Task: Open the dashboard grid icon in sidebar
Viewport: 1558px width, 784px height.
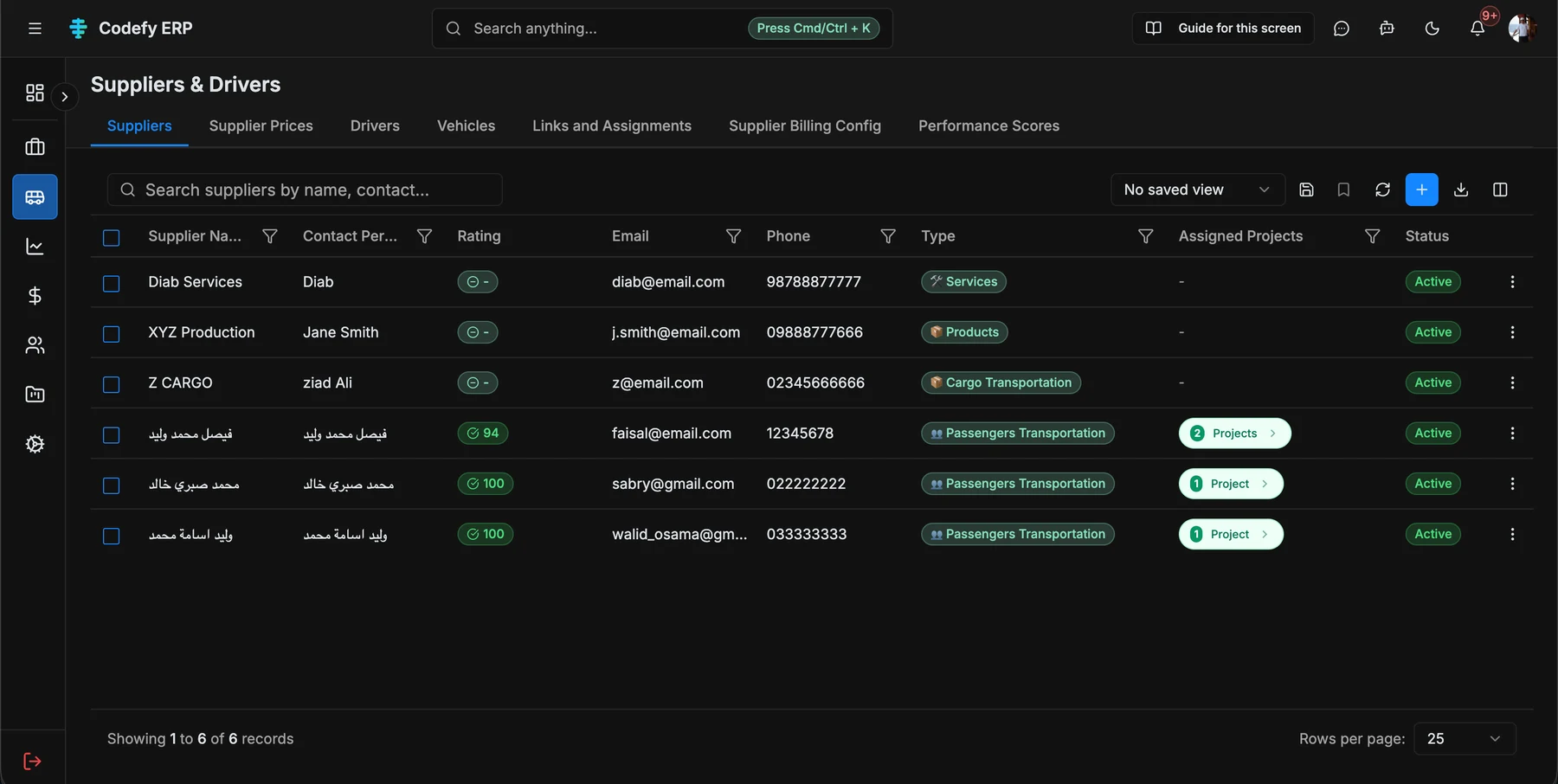Action: pyautogui.click(x=35, y=93)
